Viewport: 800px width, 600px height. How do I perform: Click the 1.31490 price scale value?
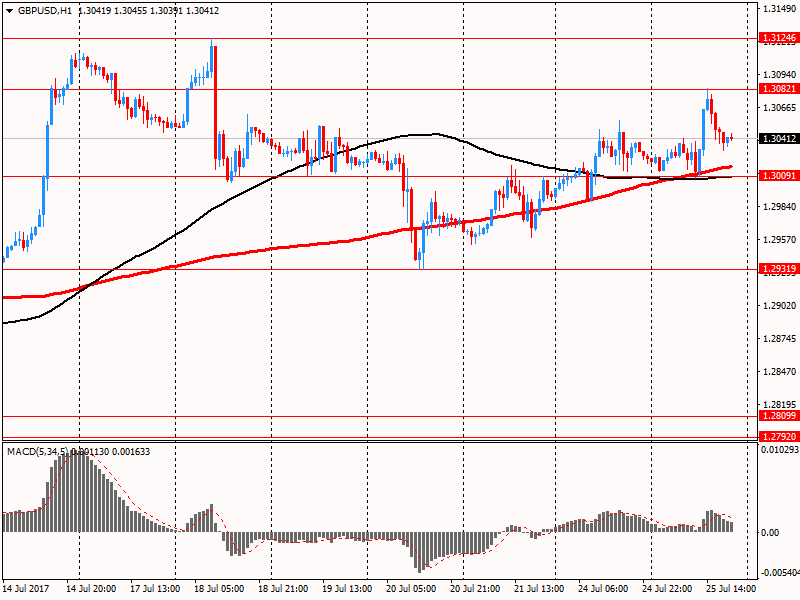click(780, 9)
